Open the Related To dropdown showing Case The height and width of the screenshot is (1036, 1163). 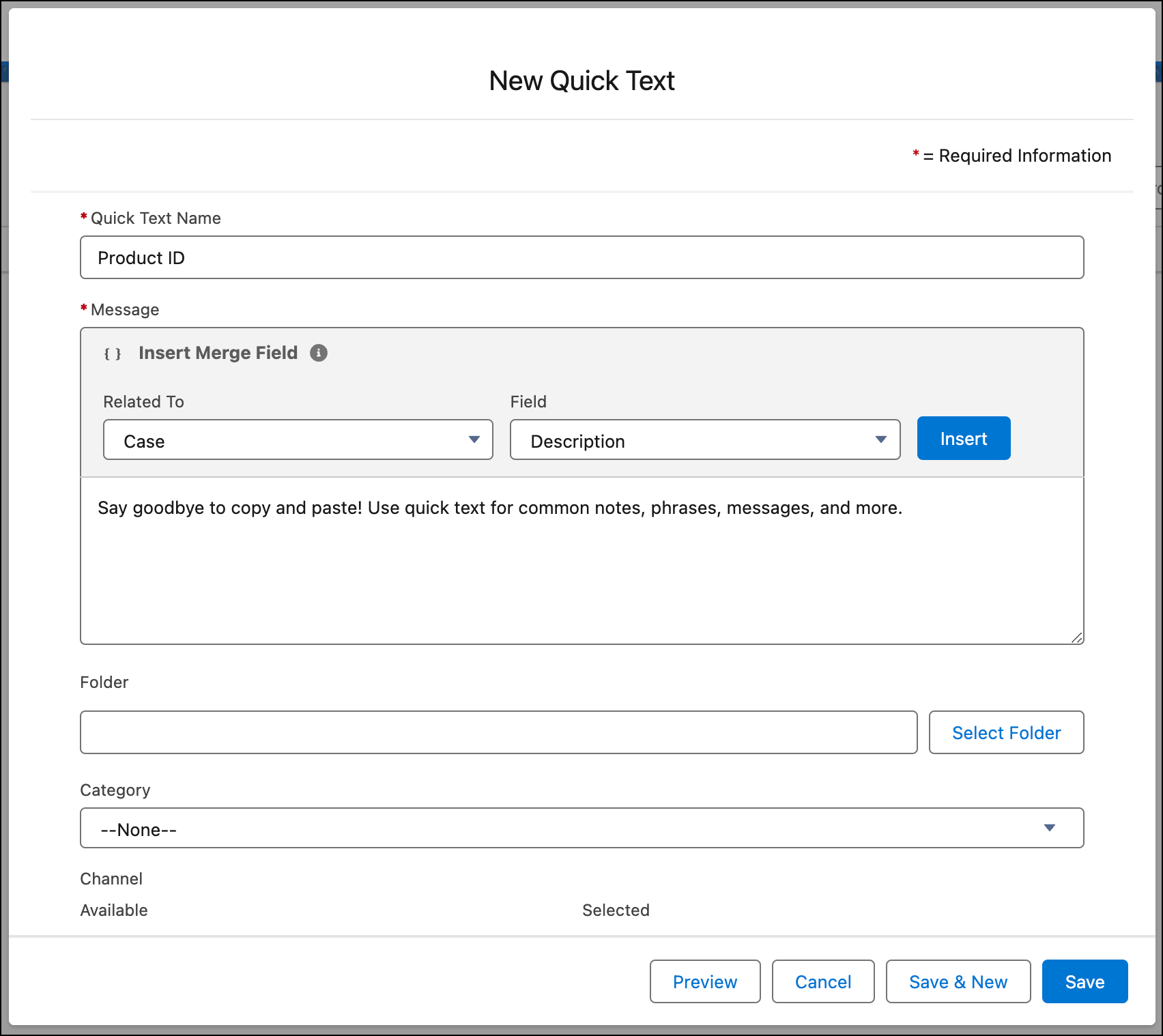(298, 440)
